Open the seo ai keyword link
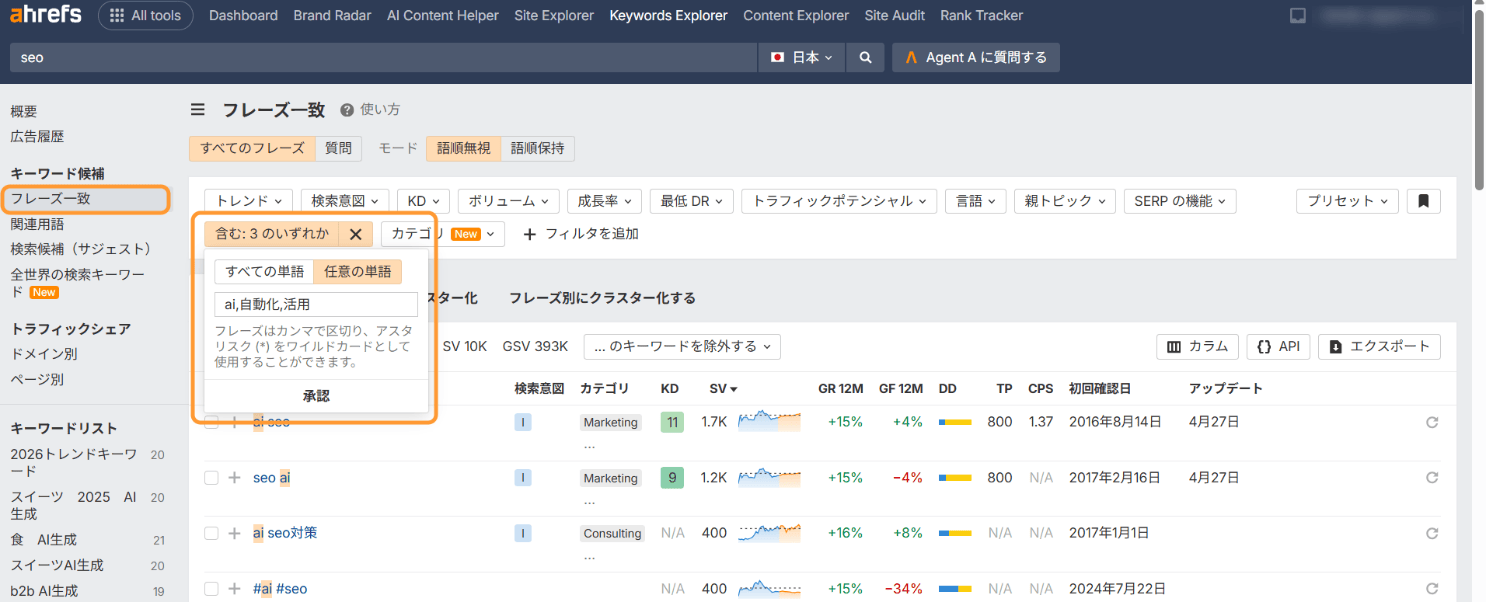 (x=272, y=478)
